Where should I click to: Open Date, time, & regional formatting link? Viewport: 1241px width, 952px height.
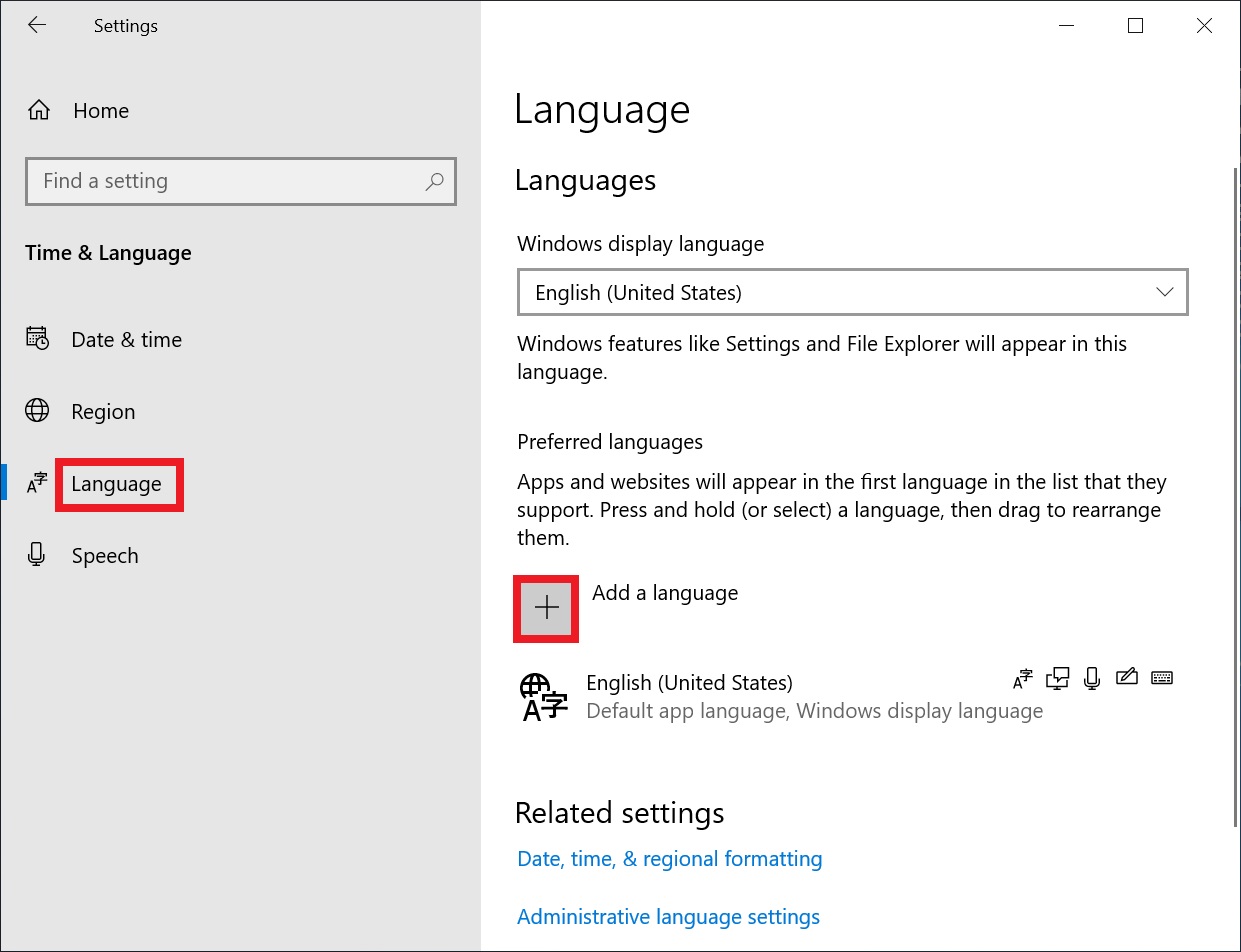click(670, 859)
